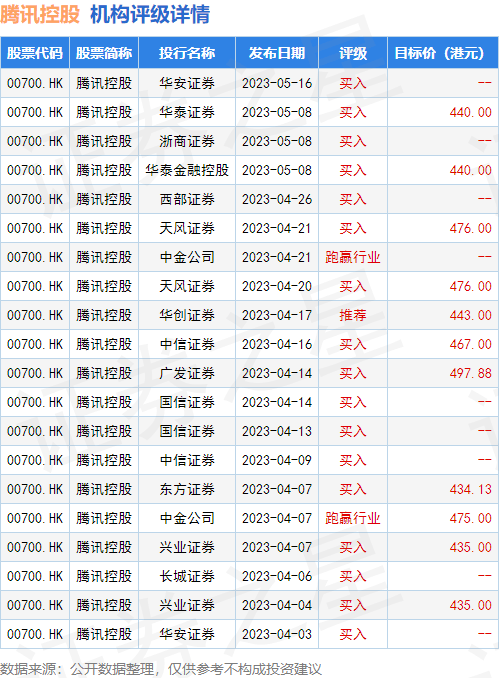Click 跑赢行业 rating dated 2023-04-07
The height and width of the screenshot is (678, 499).
coord(353,518)
